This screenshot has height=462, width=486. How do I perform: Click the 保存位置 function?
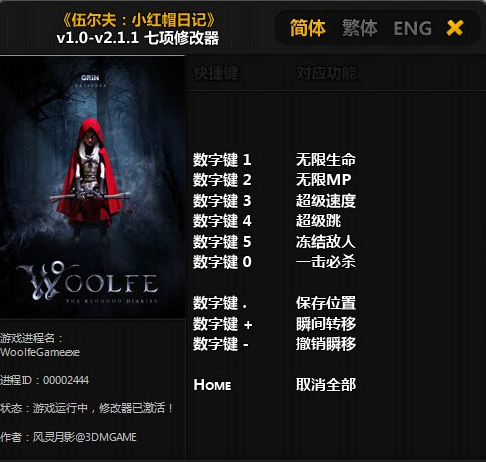pyautogui.click(x=326, y=303)
